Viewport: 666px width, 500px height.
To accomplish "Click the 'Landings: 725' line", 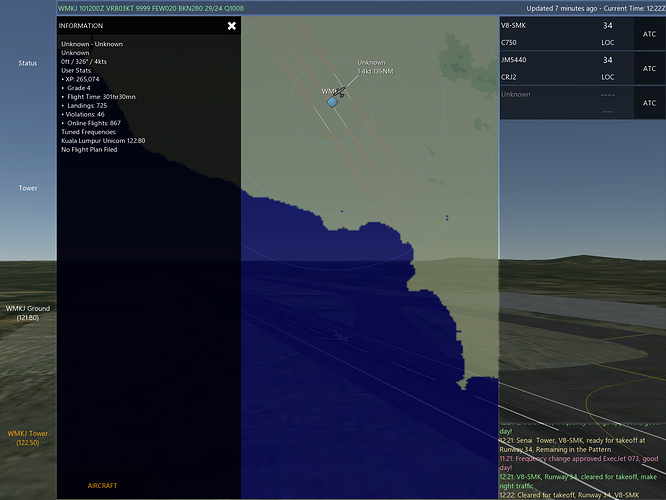I will coord(87,105).
